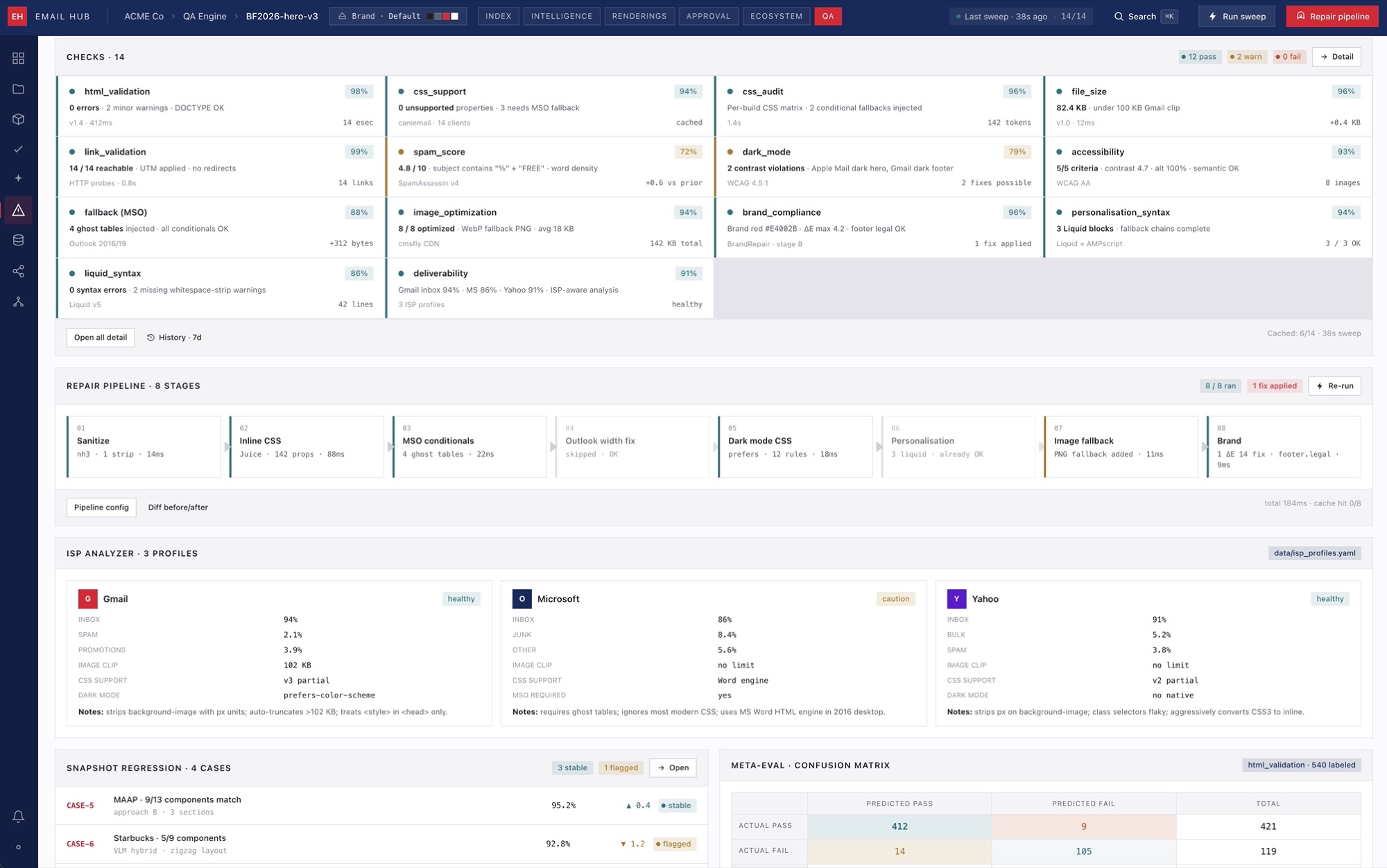Click the EH Email Hub logo

point(17,16)
